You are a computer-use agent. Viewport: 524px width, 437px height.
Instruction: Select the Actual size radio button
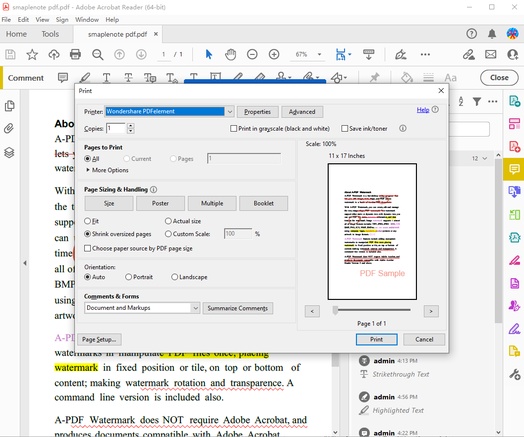click(168, 221)
